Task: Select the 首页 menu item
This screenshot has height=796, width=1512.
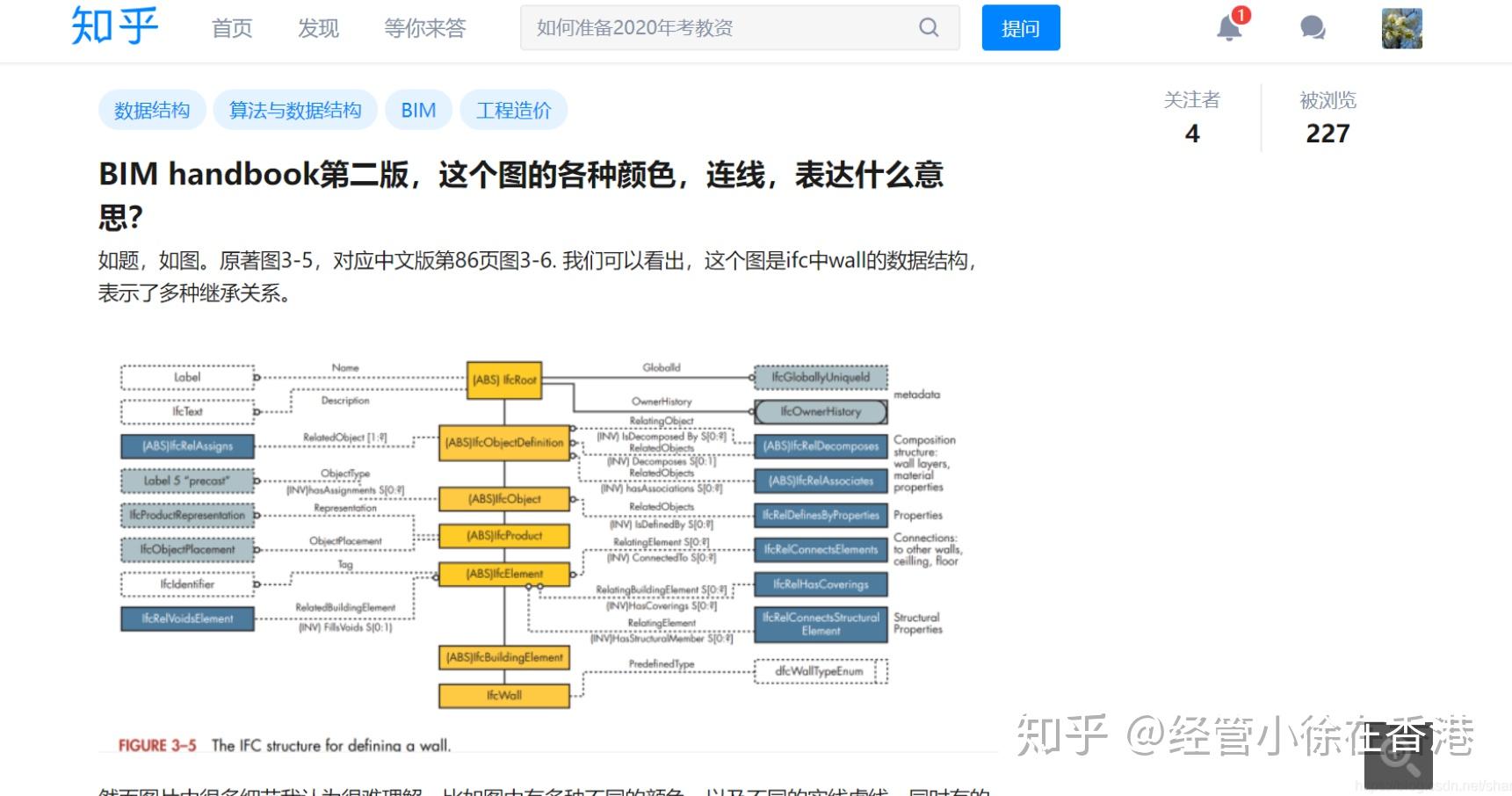Action: coord(231,28)
